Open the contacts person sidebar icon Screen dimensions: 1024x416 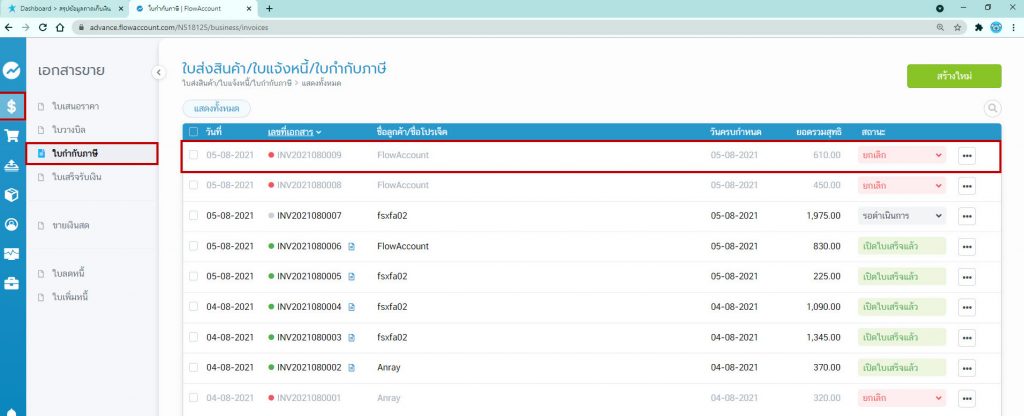point(12,225)
